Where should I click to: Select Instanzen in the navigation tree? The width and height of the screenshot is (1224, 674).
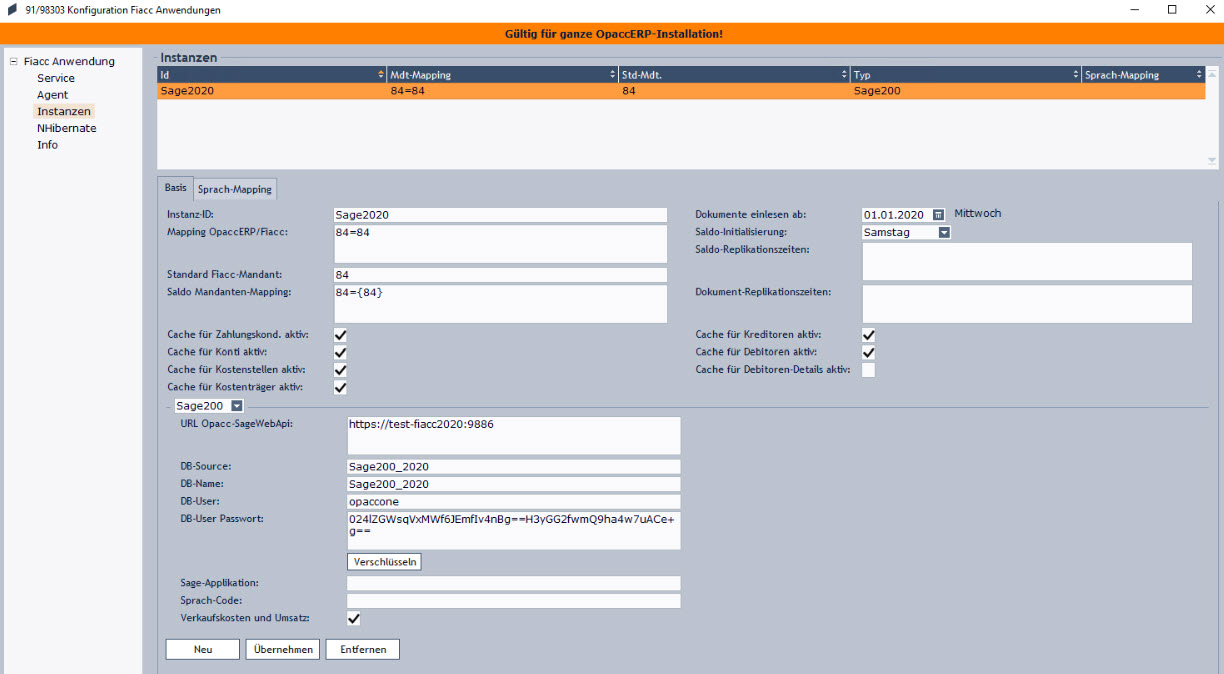coord(64,112)
